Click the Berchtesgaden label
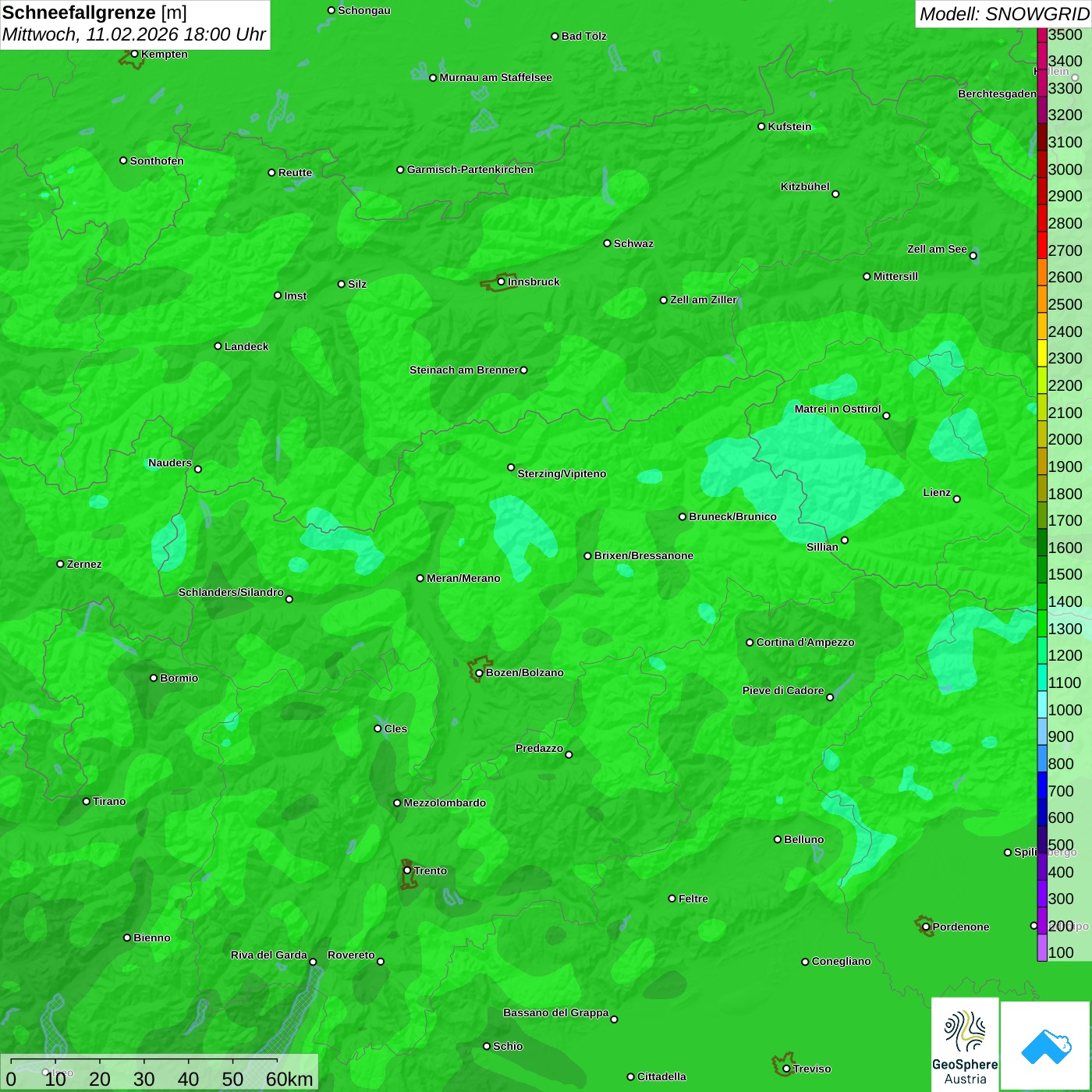1092x1092 pixels. click(997, 94)
